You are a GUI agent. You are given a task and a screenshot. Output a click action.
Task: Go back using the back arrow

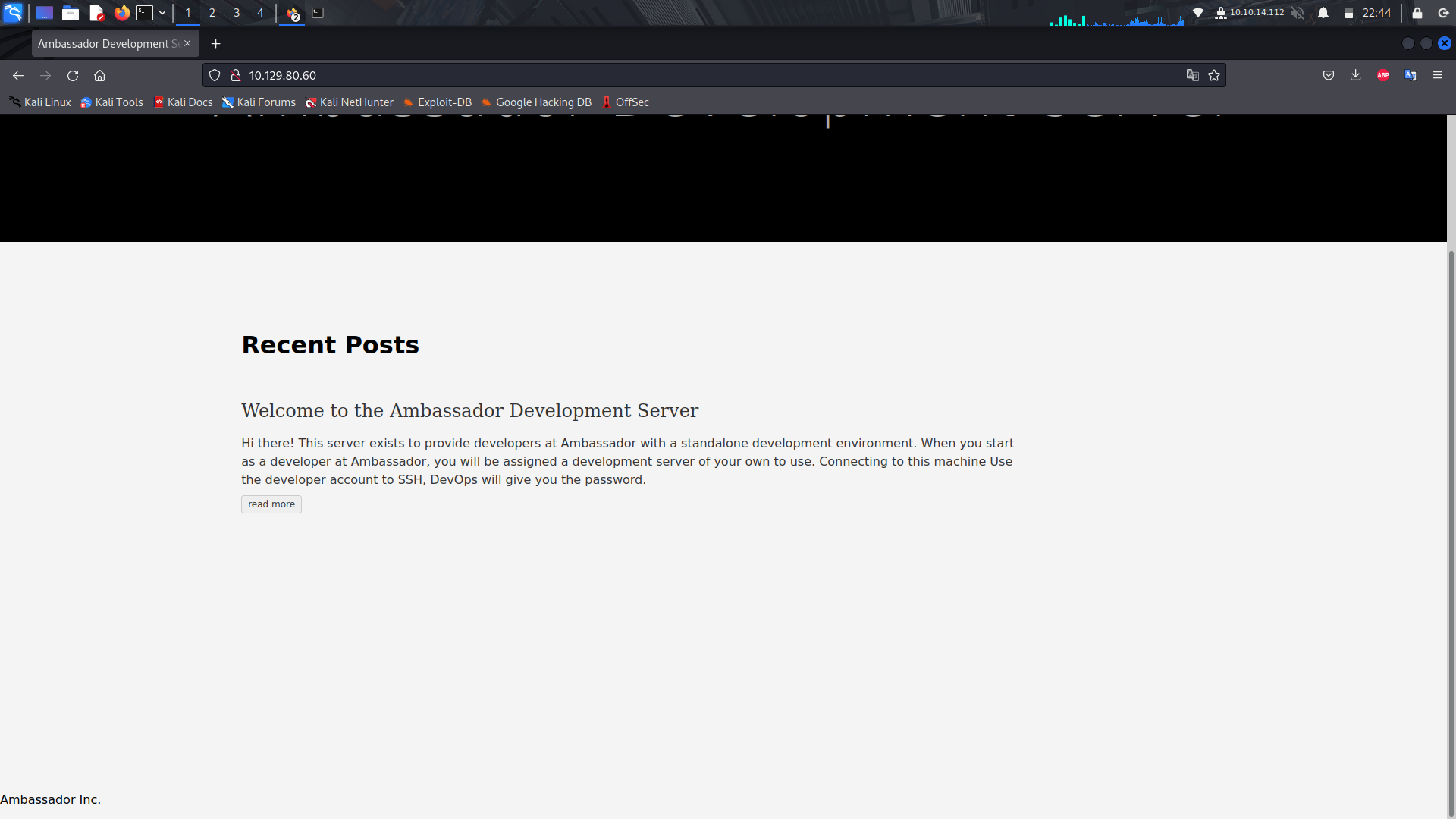[x=18, y=76]
